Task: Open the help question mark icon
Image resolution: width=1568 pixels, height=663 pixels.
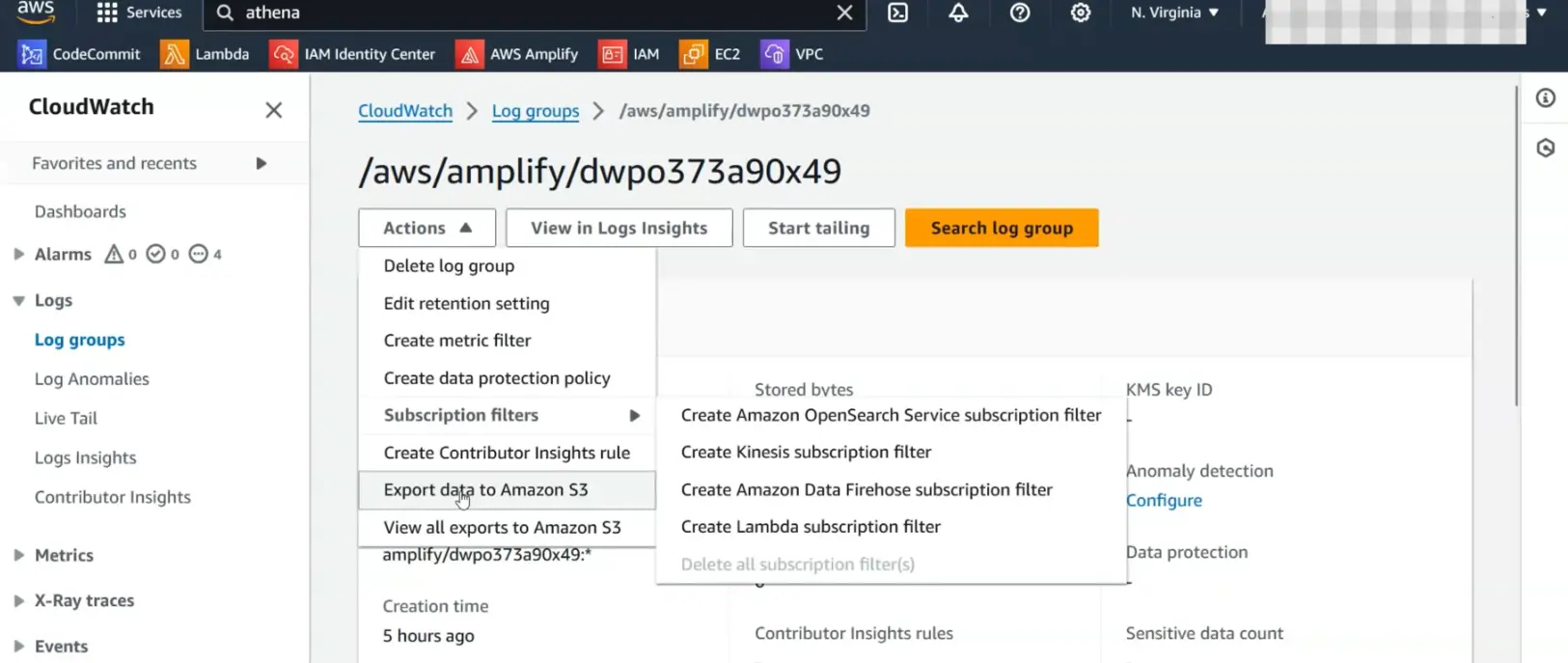Action: [x=1020, y=13]
